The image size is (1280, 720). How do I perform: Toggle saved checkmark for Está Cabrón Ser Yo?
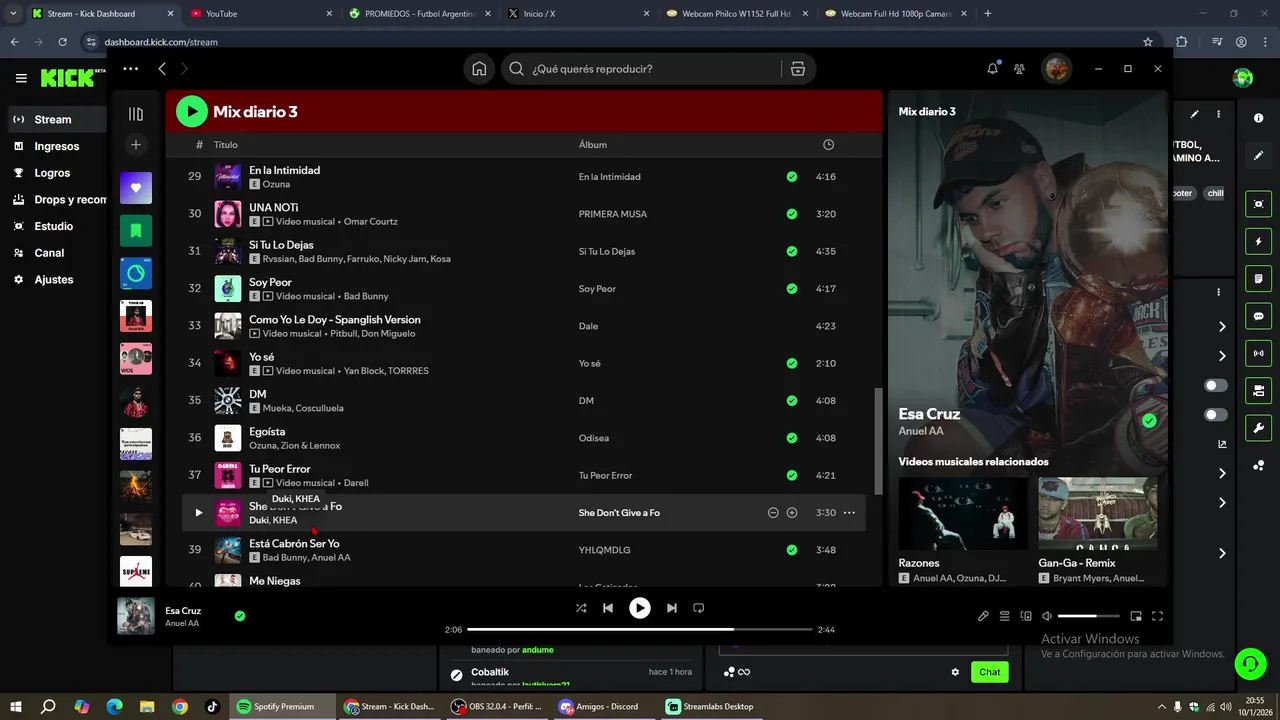point(792,550)
